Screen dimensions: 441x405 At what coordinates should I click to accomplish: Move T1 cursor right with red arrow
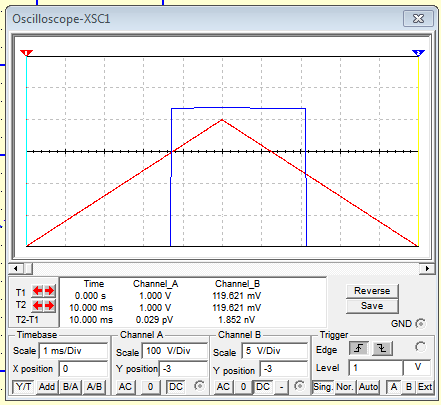pos(49,291)
